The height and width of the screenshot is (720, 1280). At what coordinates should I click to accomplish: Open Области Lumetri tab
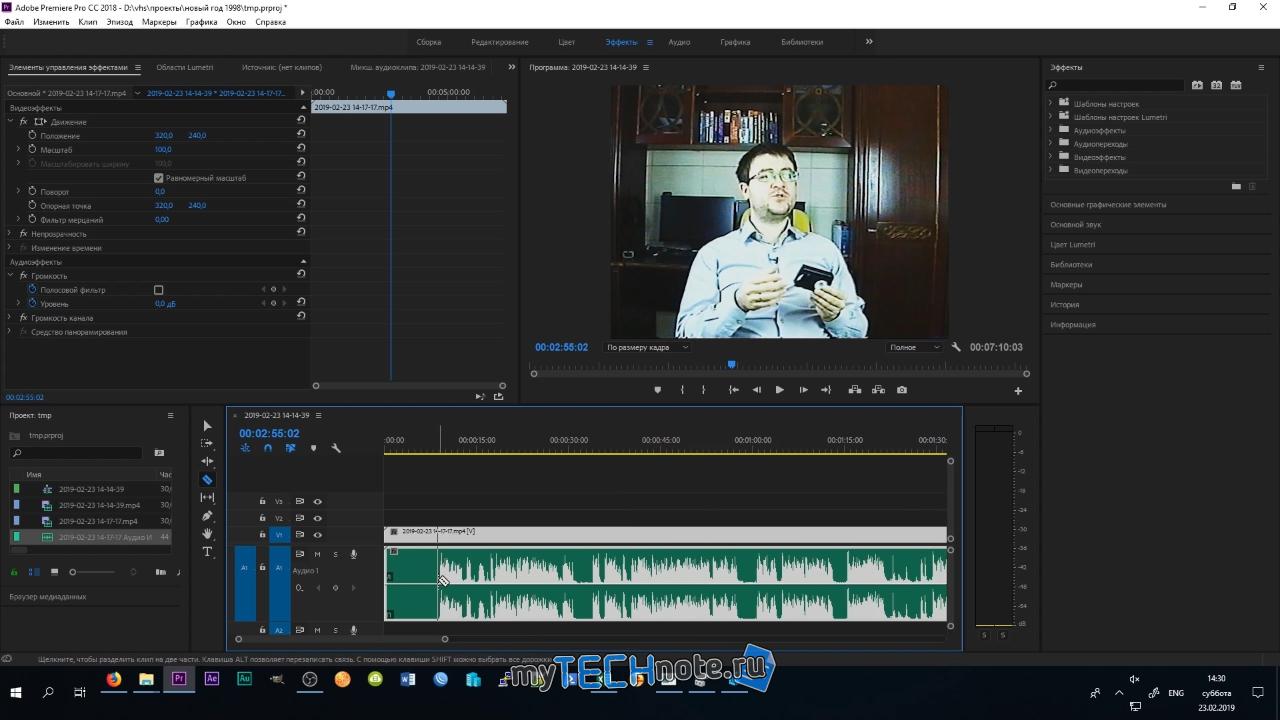pyautogui.click(x=185, y=67)
